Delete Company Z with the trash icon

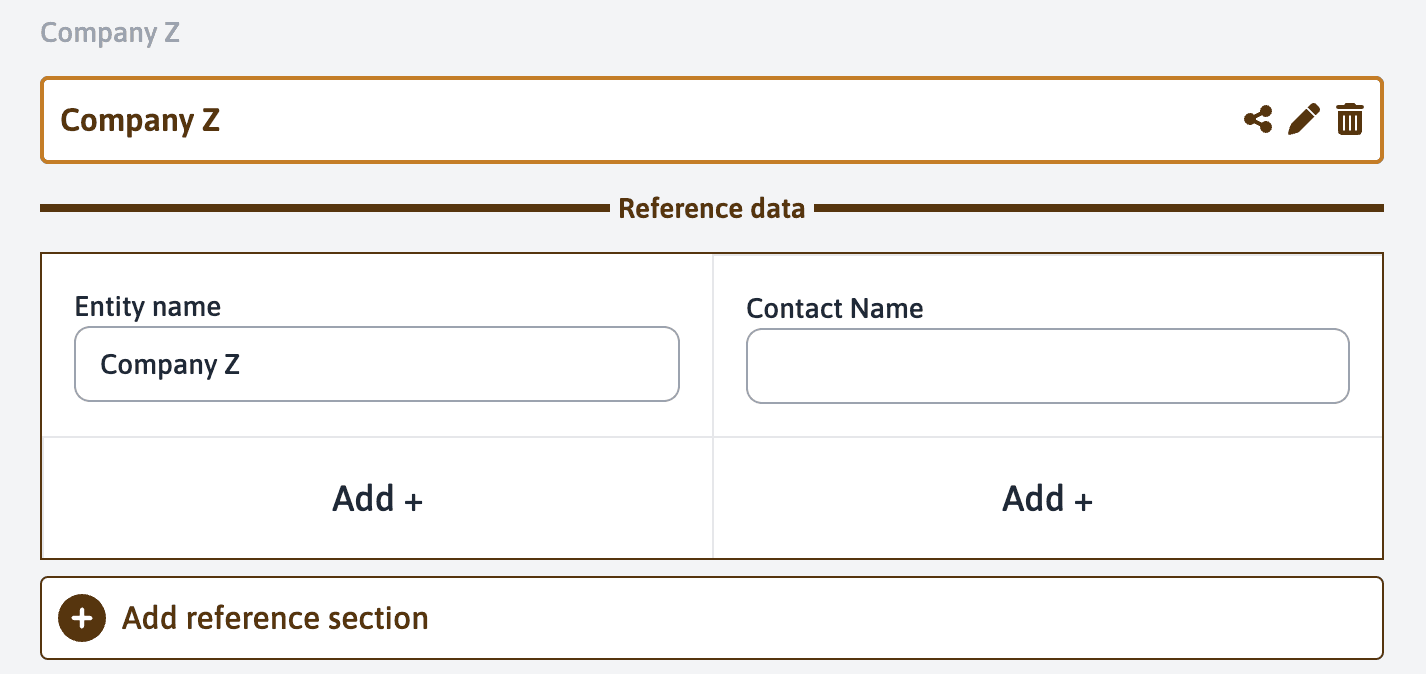[1350, 120]
